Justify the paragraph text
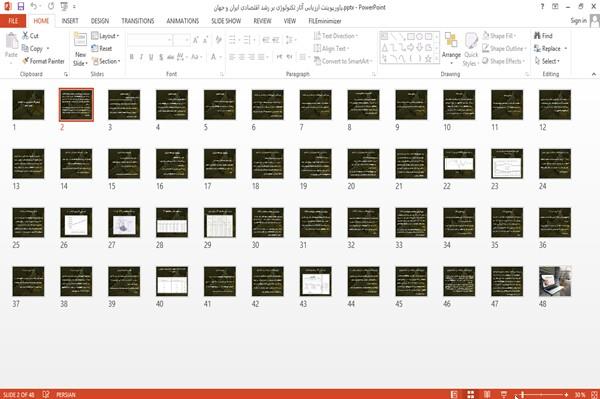Viewport: 600px width, 399px height. pos(261,57)
